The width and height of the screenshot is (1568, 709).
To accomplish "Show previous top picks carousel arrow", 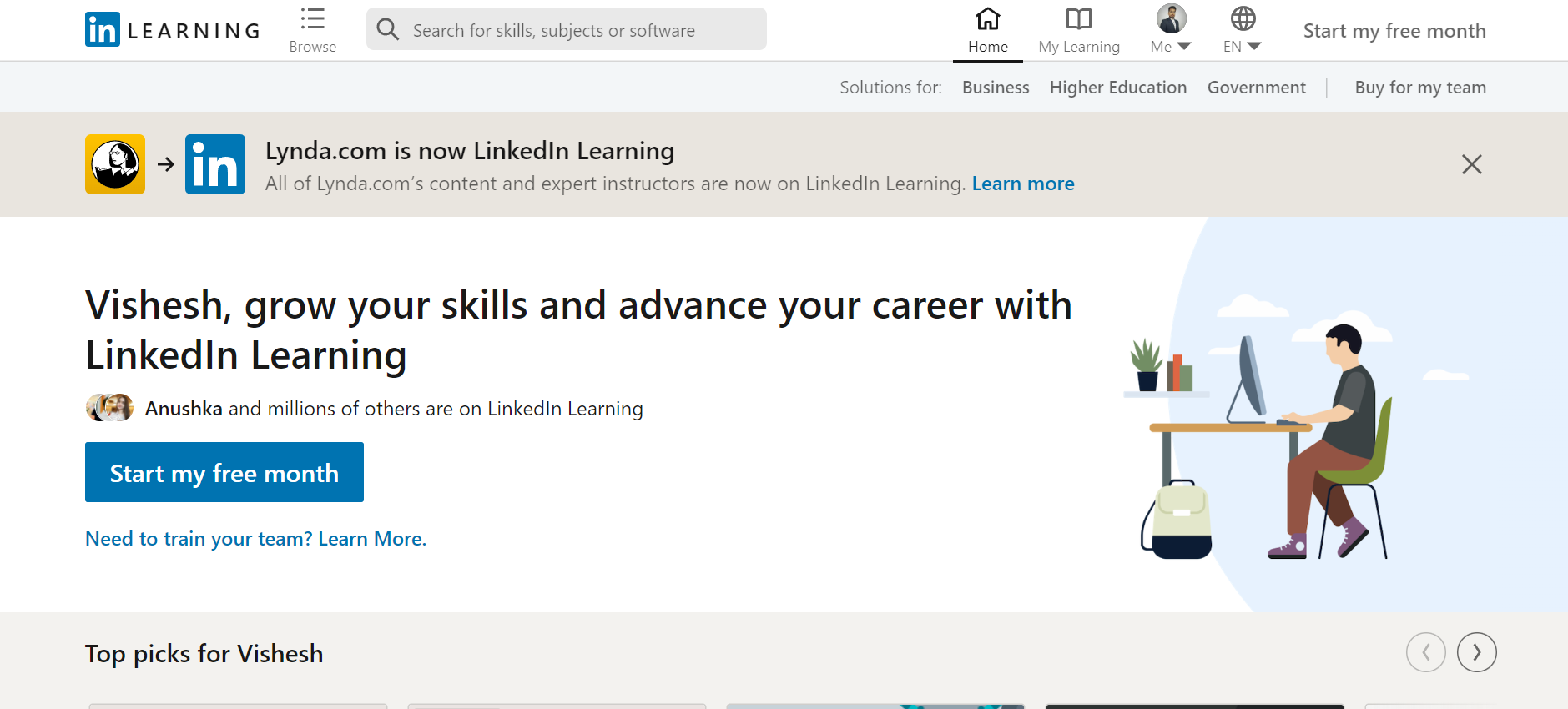I will tap(1425, 652).
